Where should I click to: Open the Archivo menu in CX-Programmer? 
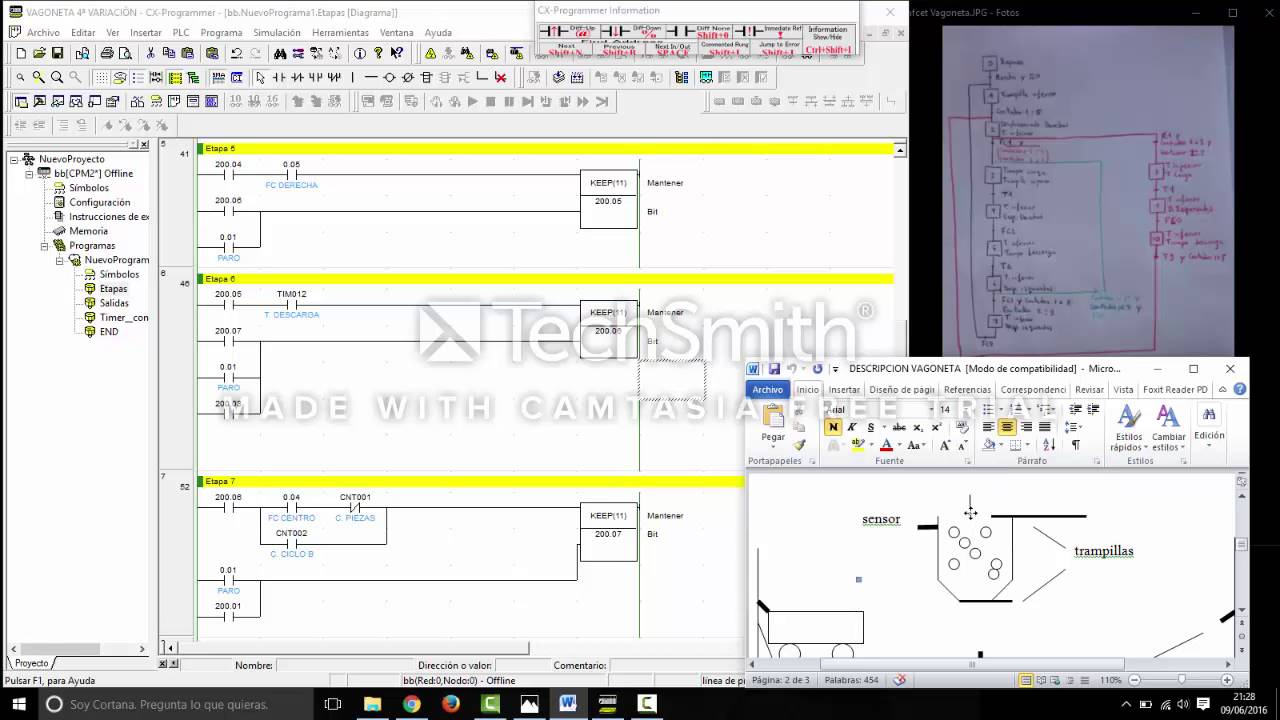43,33
